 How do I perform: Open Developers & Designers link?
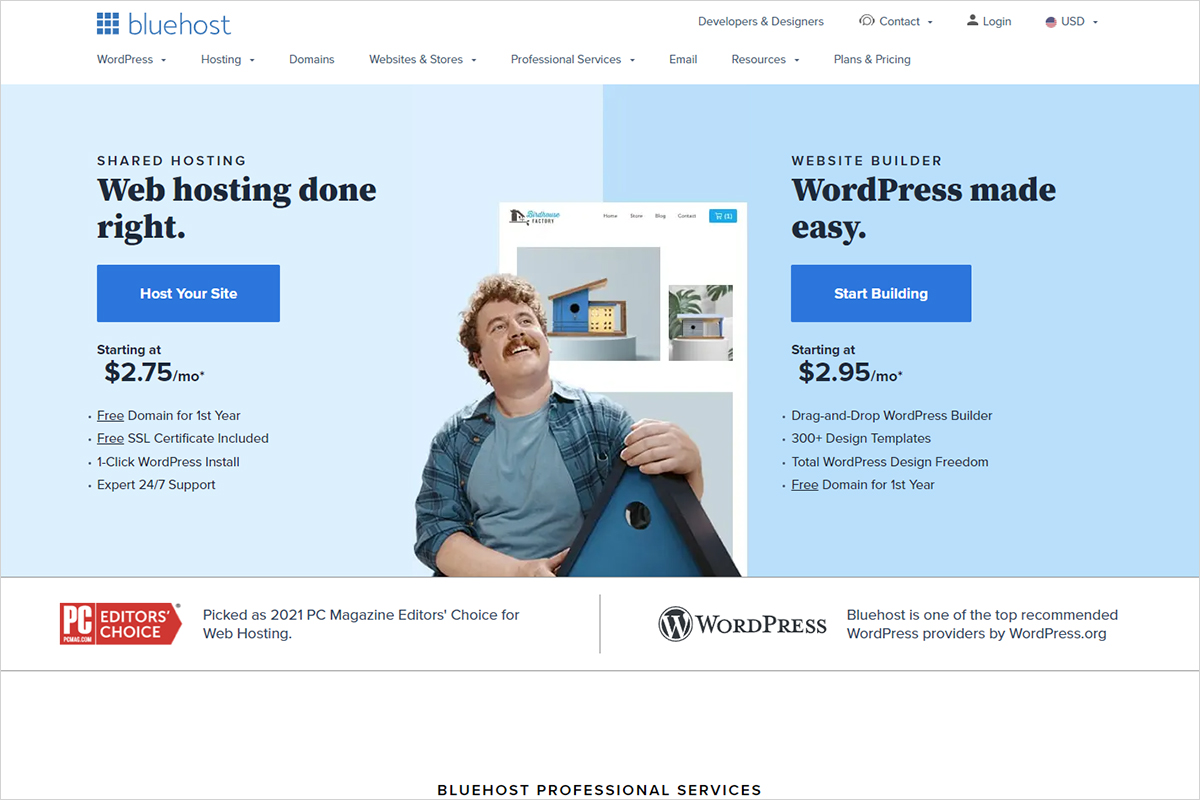coord(761,22)
